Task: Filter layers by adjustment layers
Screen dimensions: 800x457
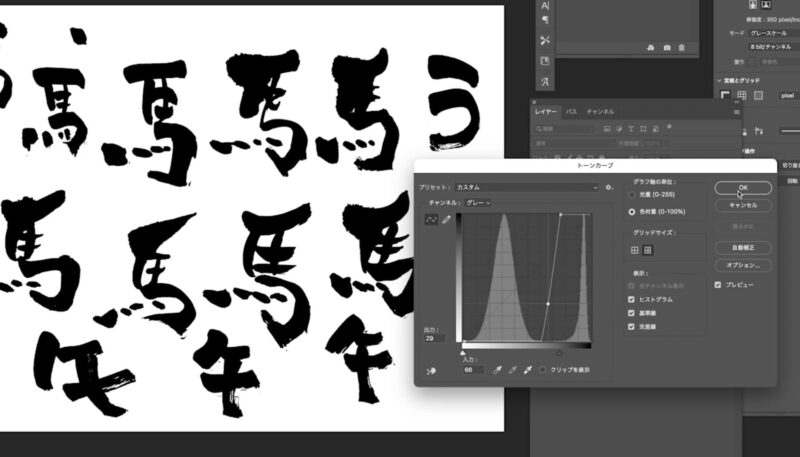Action: click(x=619, y=129)
